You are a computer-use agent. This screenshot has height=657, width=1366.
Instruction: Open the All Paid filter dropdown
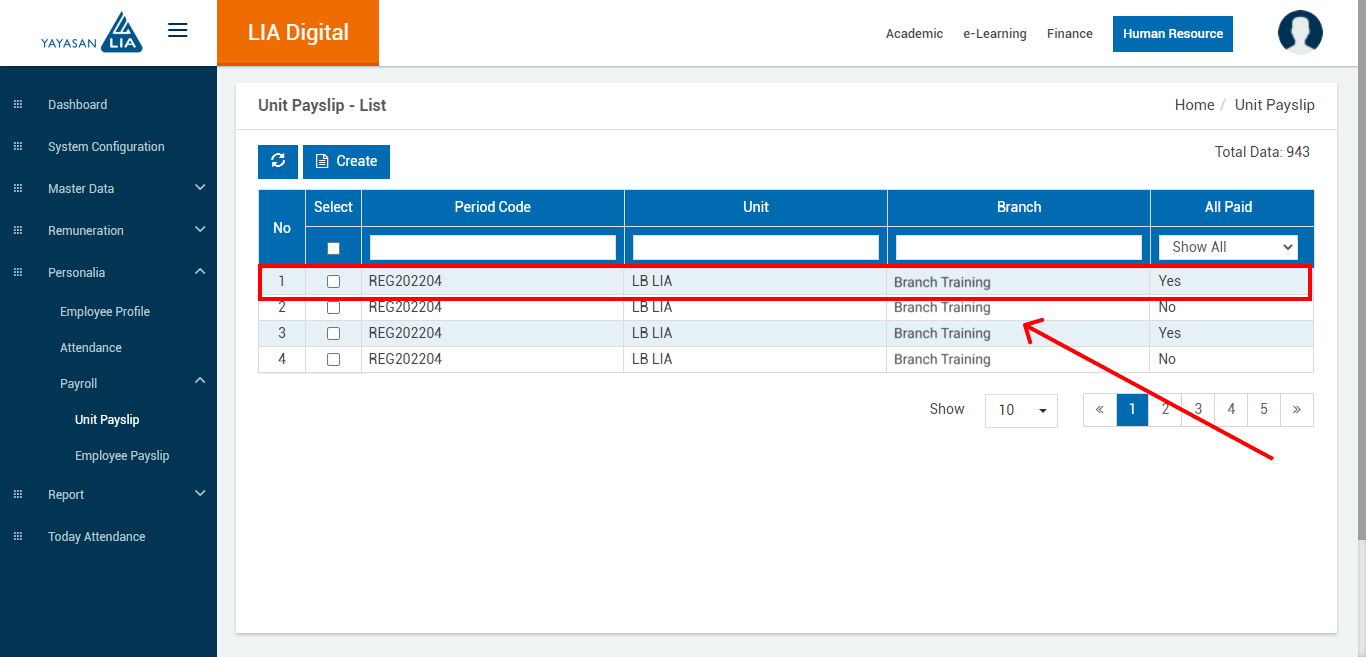[x=1228, y=247]
